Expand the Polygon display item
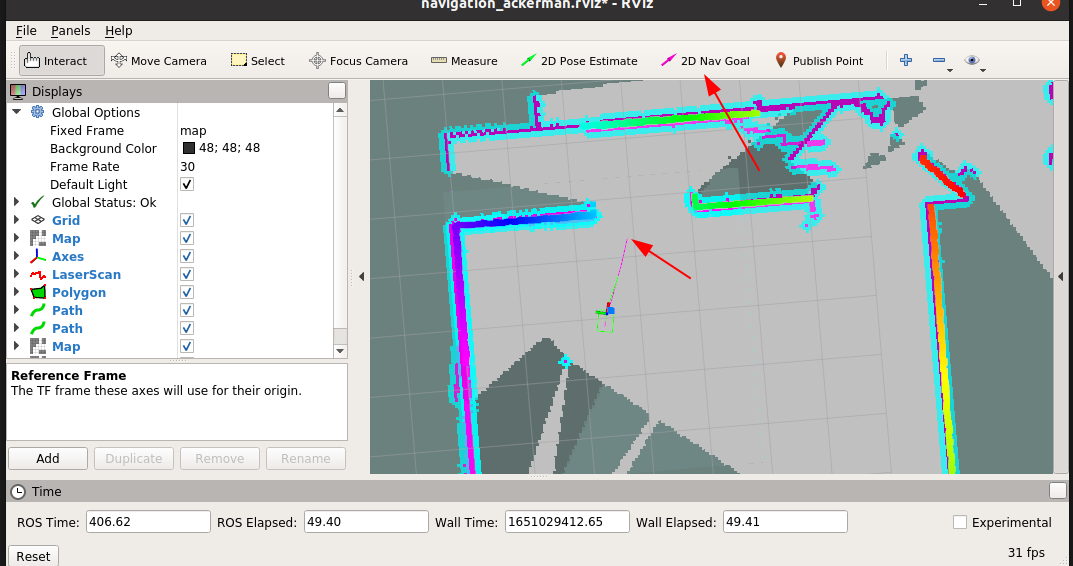This screenshot has width=1073, height=566. point(17,292)
